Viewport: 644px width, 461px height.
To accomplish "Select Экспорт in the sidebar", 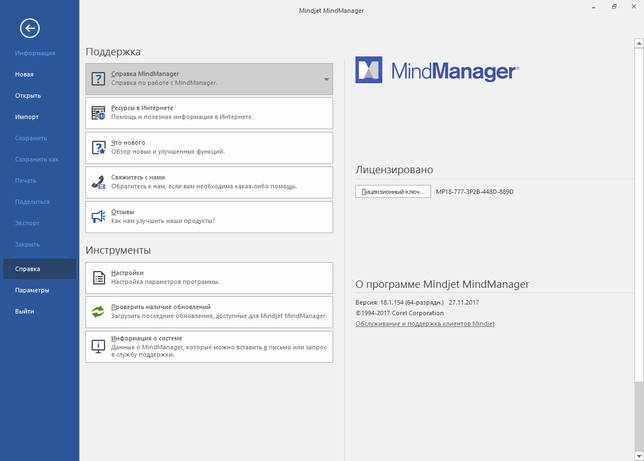I will (27, 223).
